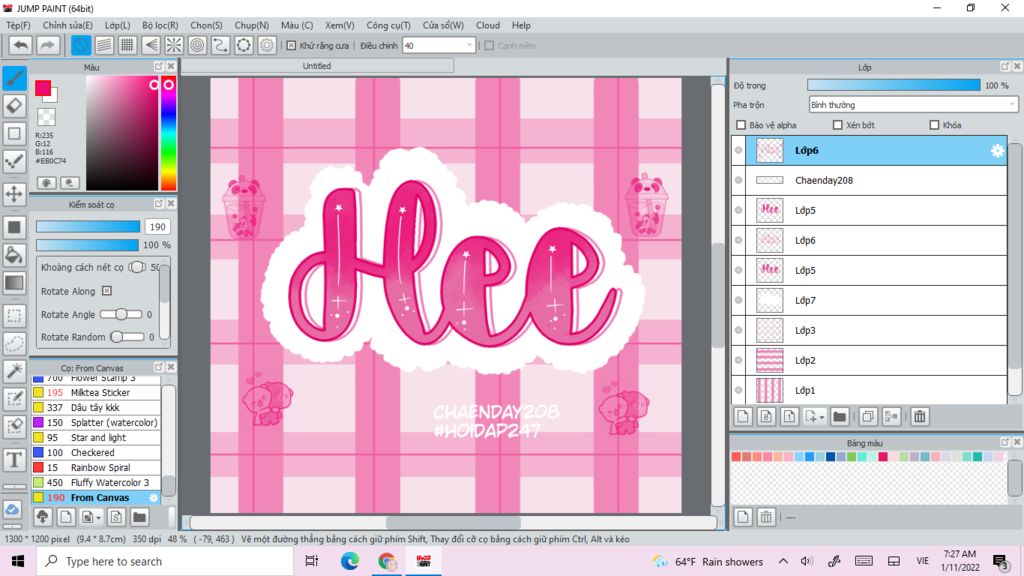Select the Eraser tool
Image resolution: width=1024 pixels, height=576 pixels.
[14, 106]
